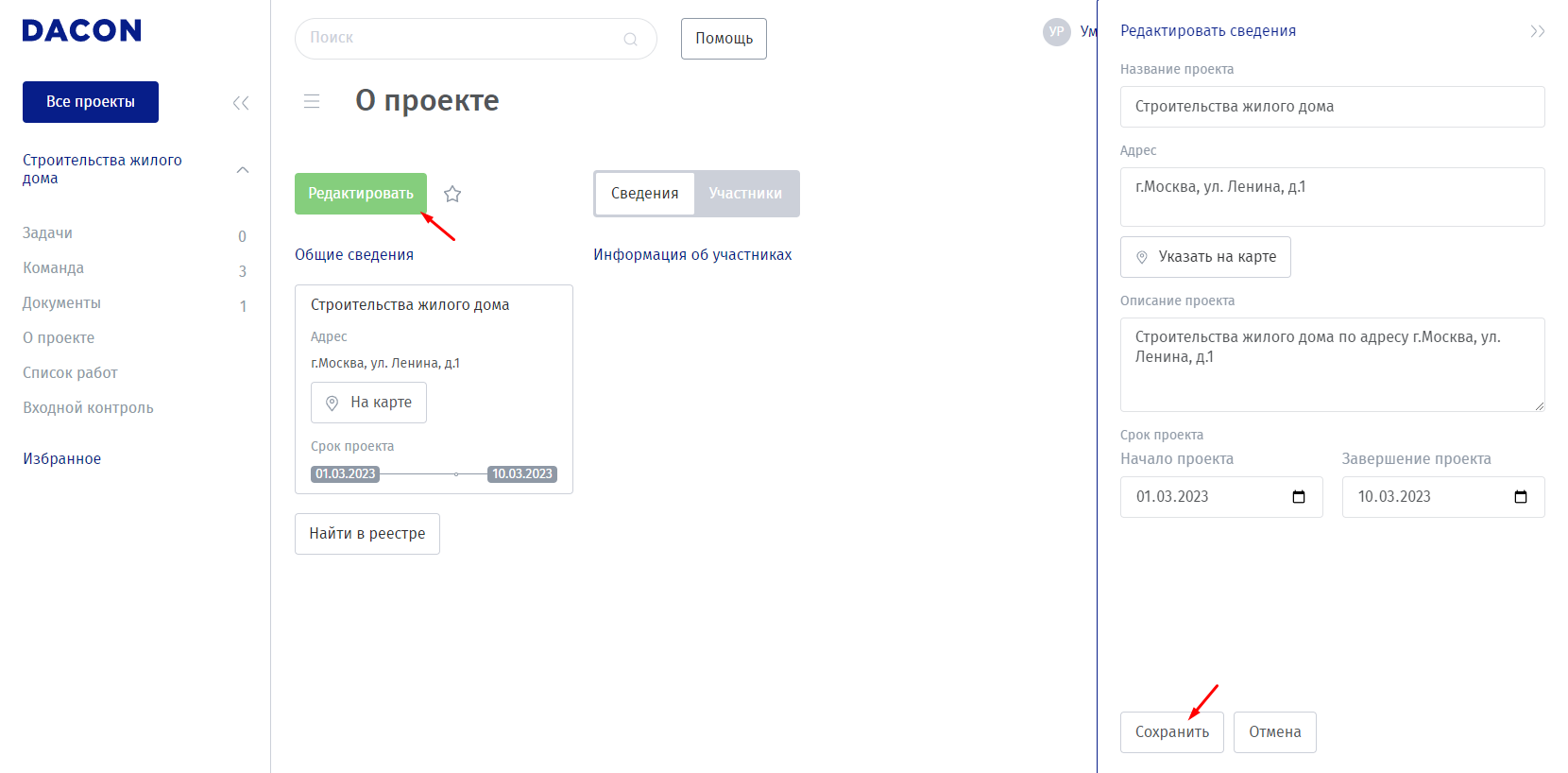1568x773 pixels.
Task: Open the hamburger menu next to О проекте
Action: [312, 101]
